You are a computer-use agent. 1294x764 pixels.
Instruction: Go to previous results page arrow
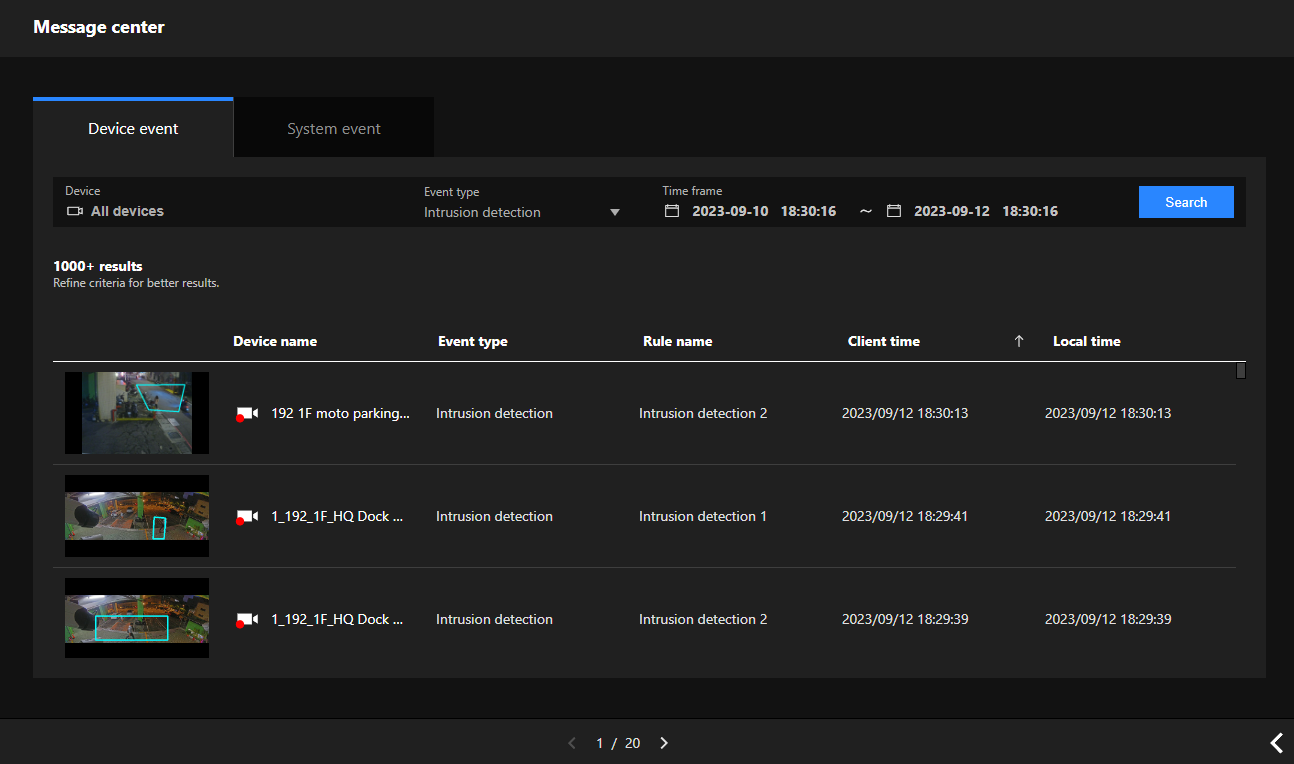coord(572,743)
